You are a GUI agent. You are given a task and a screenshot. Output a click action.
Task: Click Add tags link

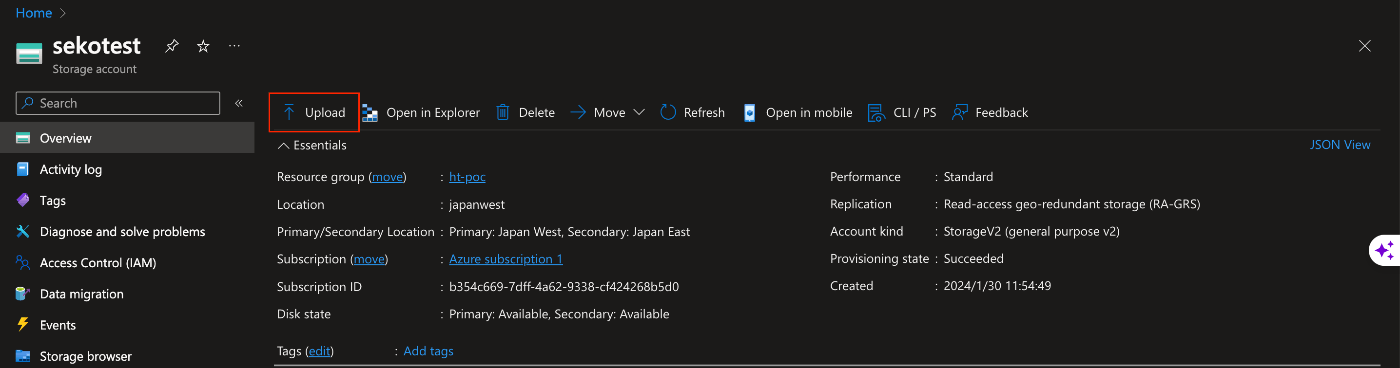[x=428, y=351]
